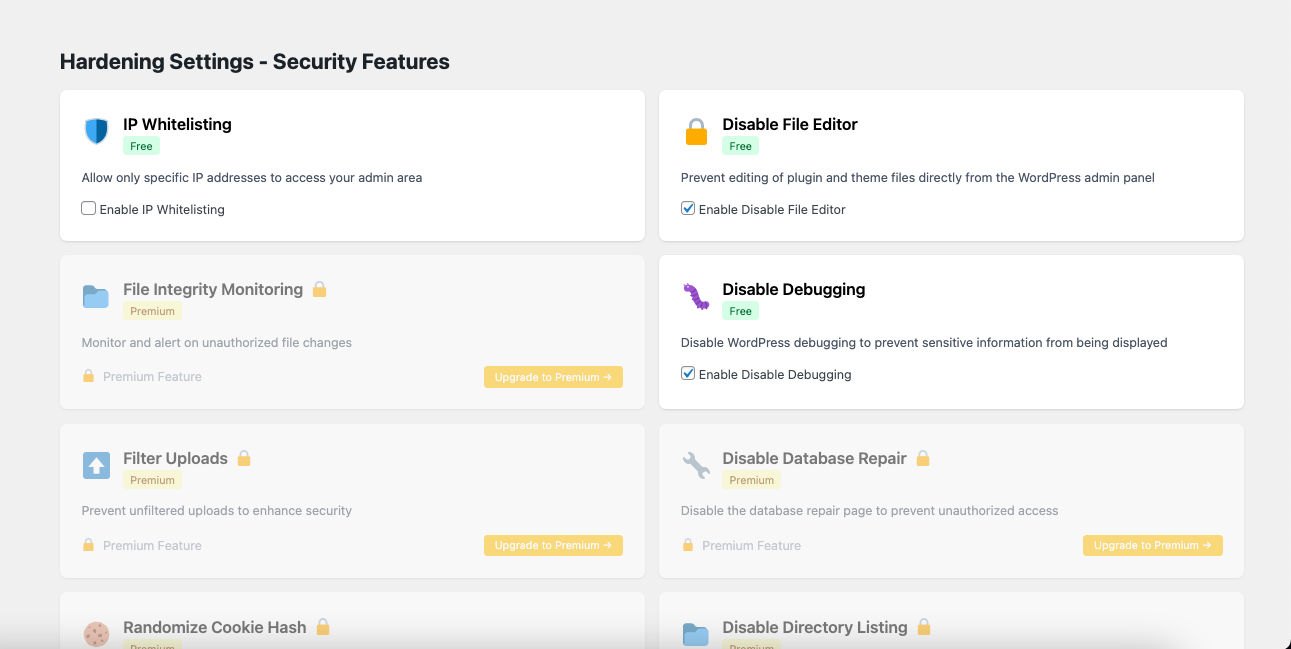Enable the IP Whitelisting checkbox
This screenshot has height=649, width=1291.
click(89, 209)
